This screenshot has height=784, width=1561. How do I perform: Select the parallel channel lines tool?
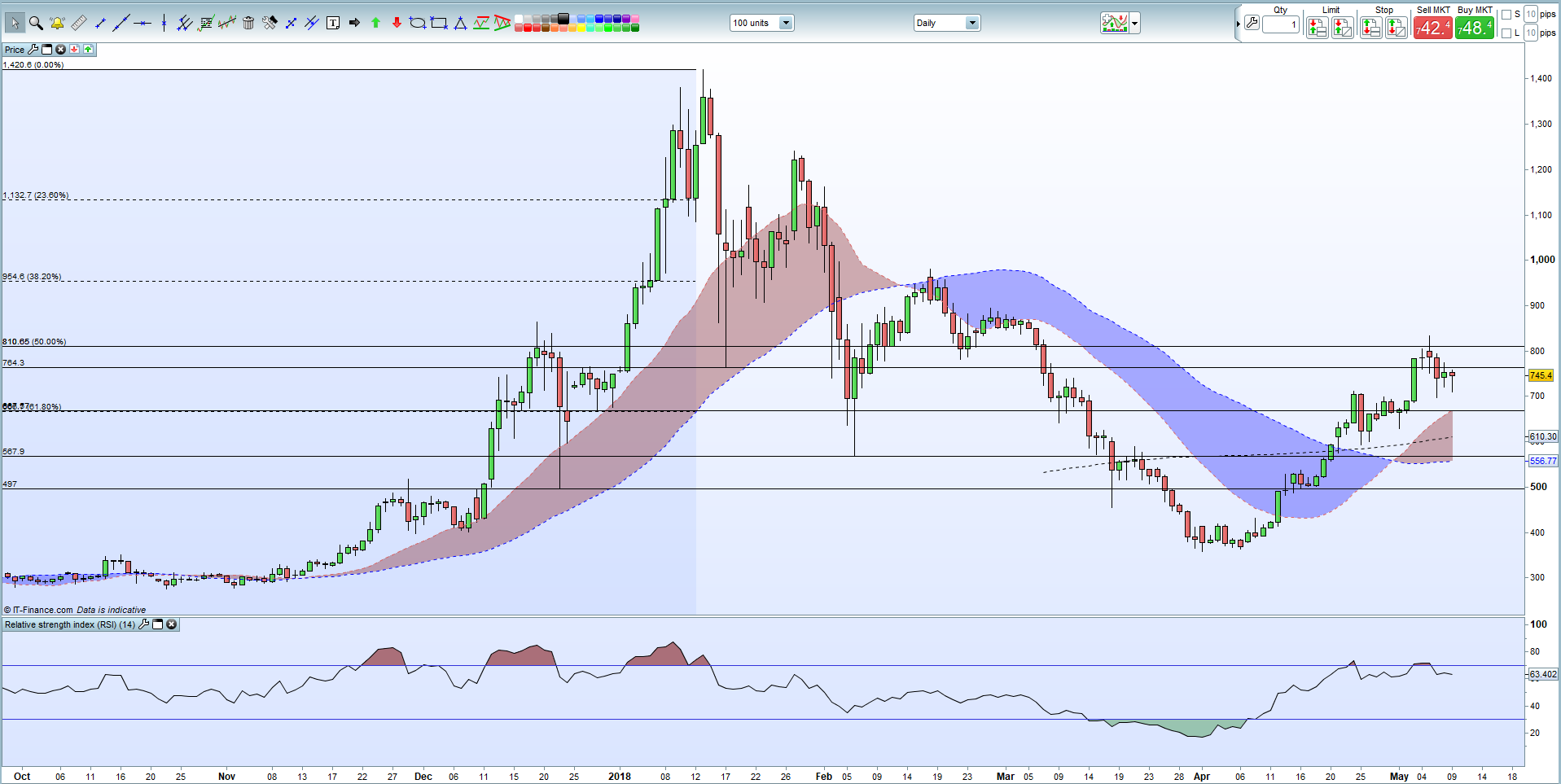click(185, 23)
